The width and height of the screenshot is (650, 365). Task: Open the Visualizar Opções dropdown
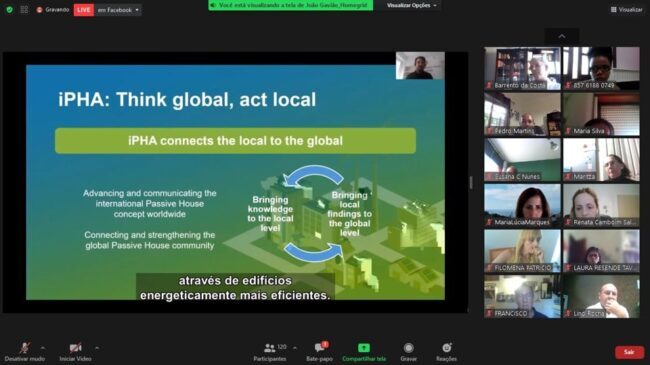[x=411, y=5]
